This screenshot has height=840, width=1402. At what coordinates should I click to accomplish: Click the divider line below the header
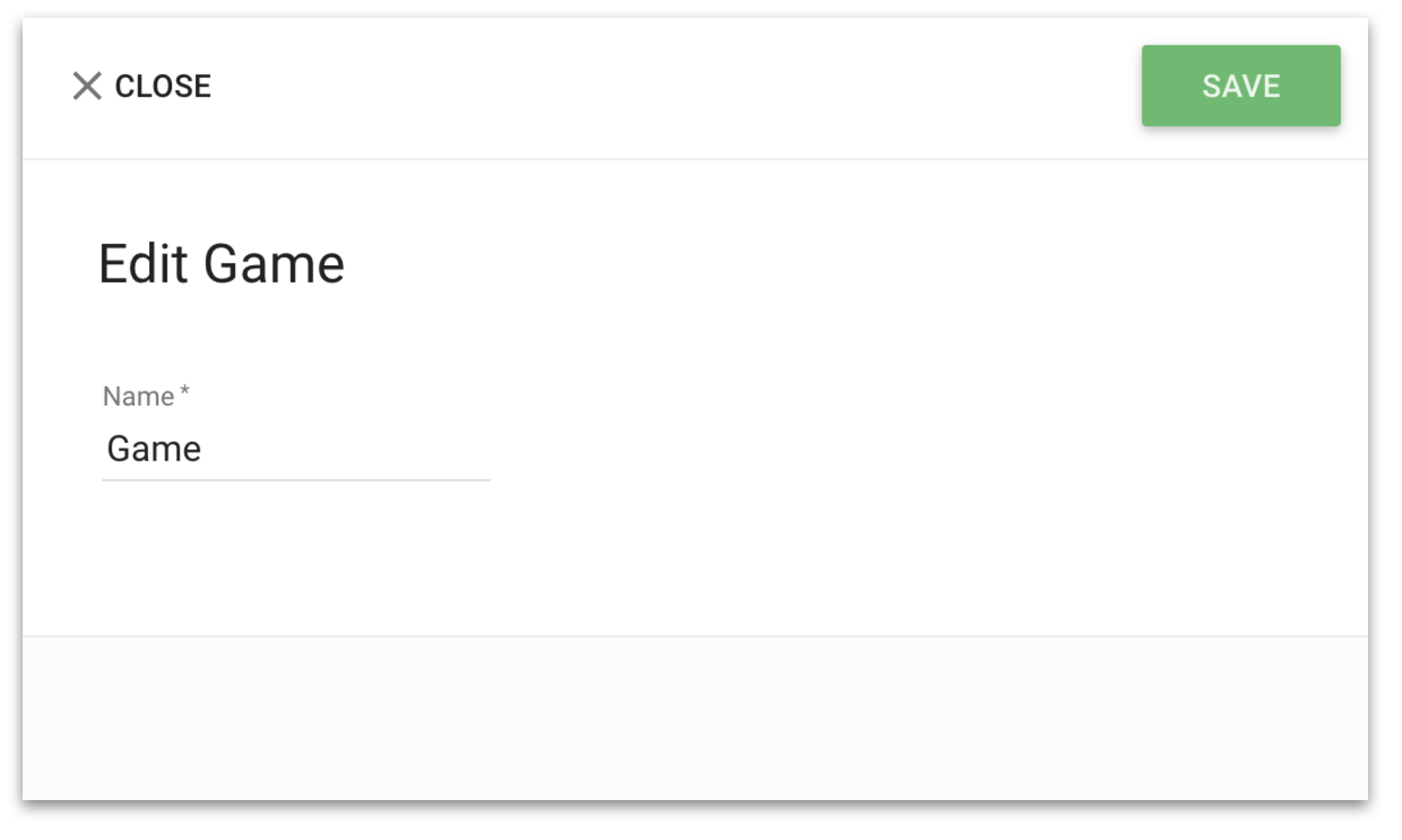click(695, 159)
